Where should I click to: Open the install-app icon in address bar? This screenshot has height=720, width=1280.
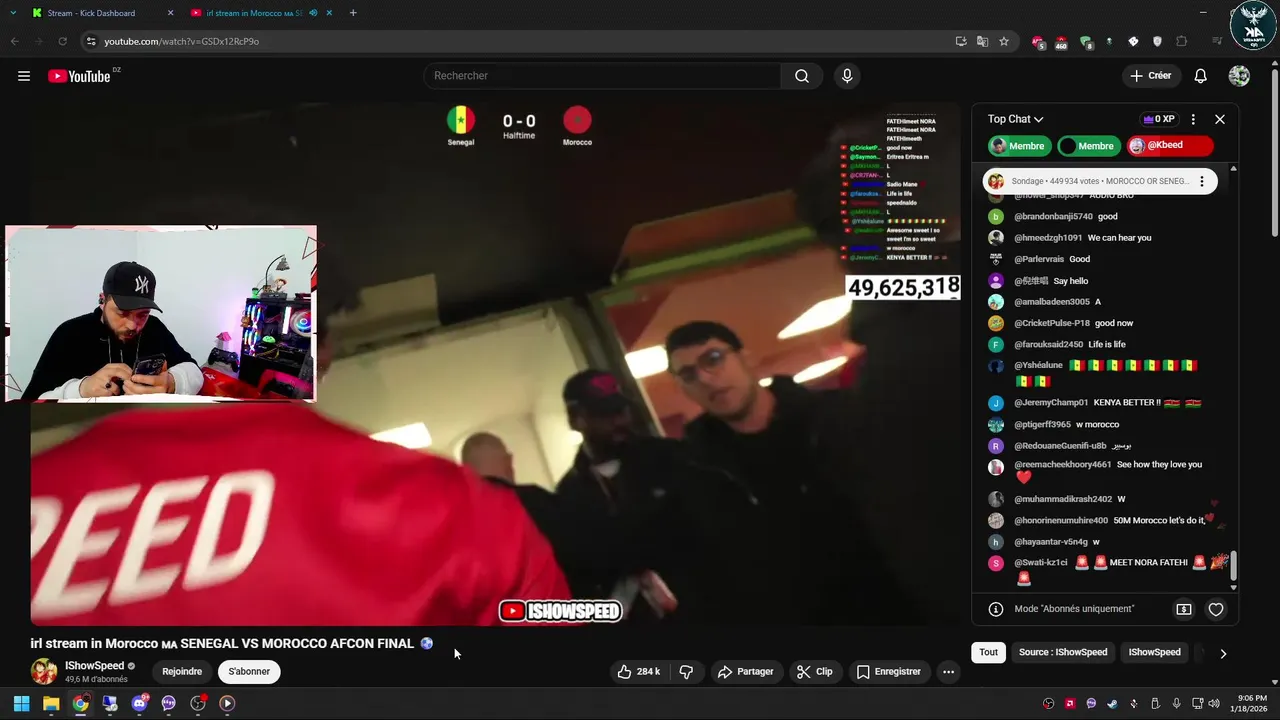coord(961,41)
